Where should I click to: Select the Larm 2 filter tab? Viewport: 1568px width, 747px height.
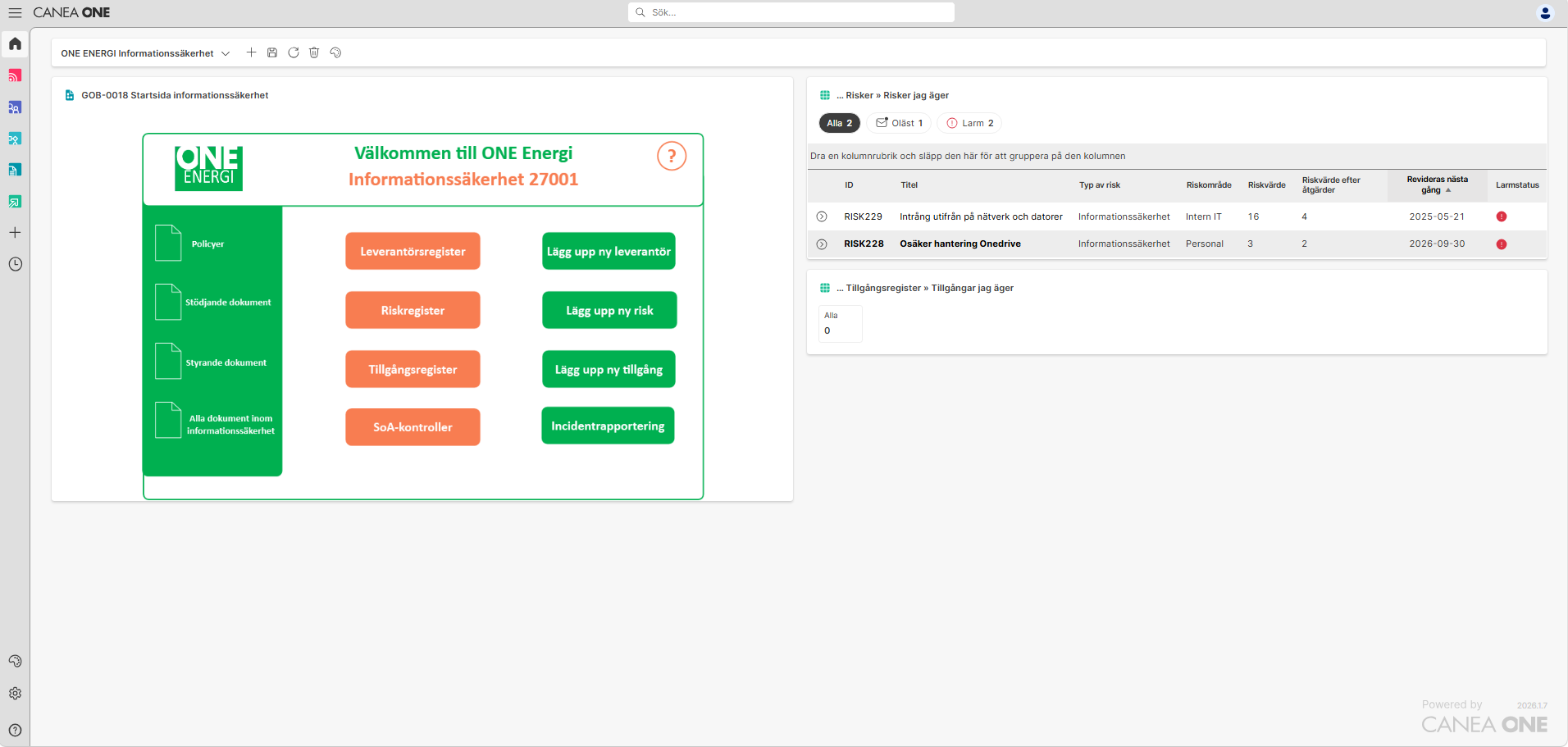pos(969,123)
